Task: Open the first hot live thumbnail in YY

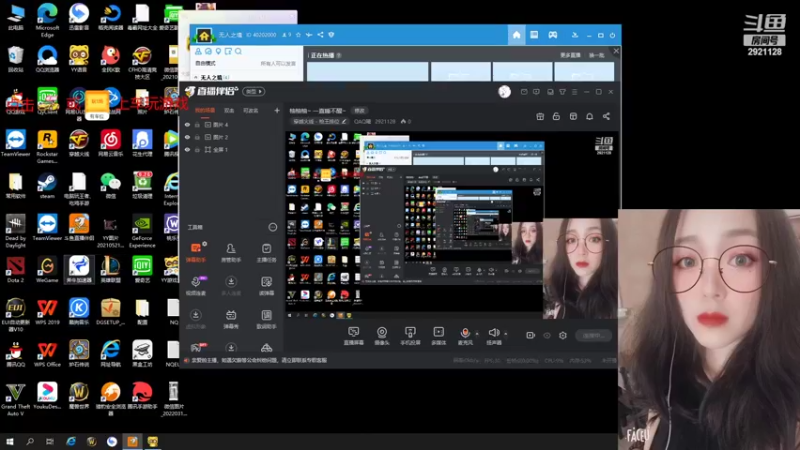Action: tap(367, 72)
